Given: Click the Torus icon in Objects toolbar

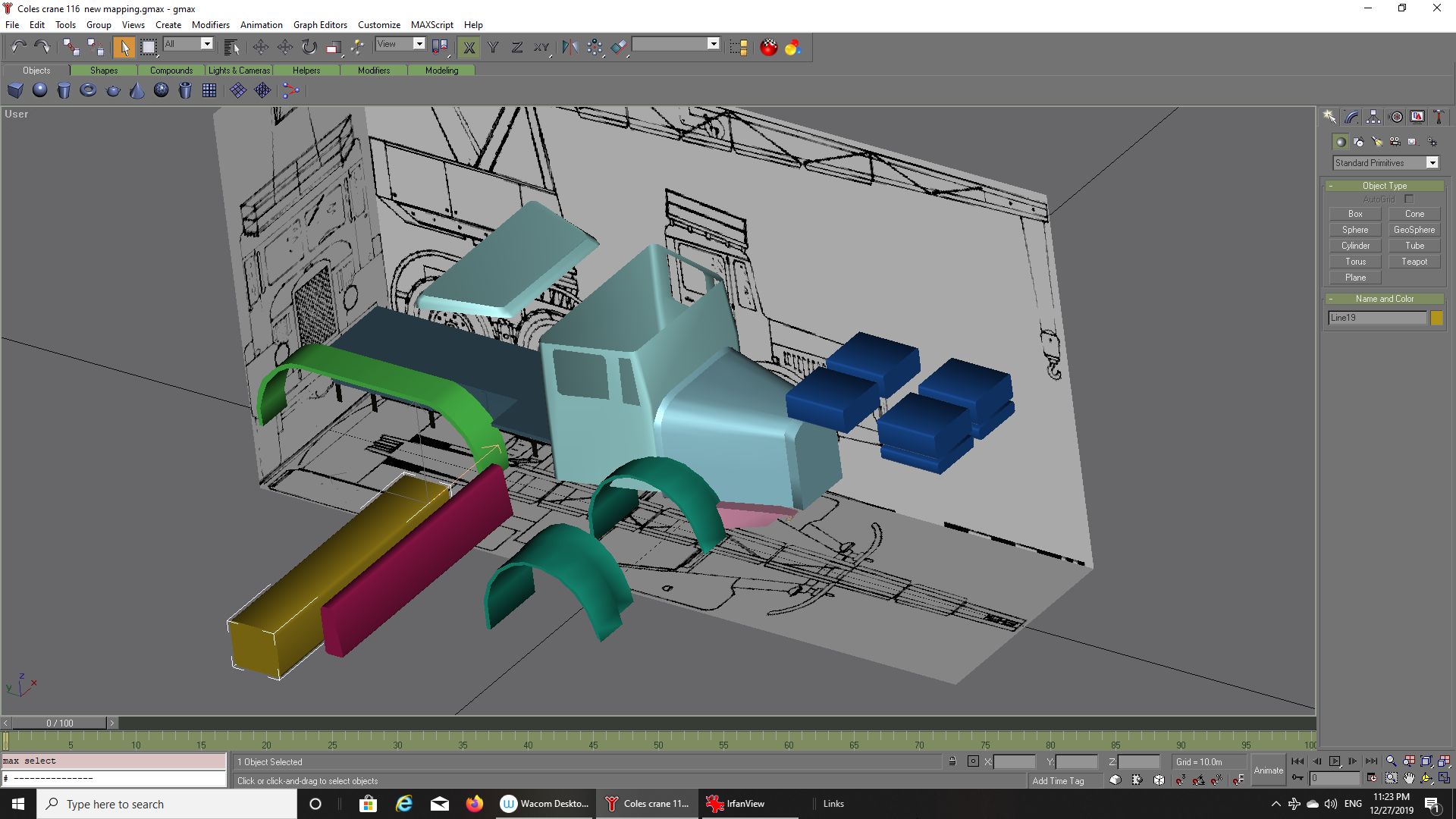Looking at the screenshot, I should click(88, 90).
